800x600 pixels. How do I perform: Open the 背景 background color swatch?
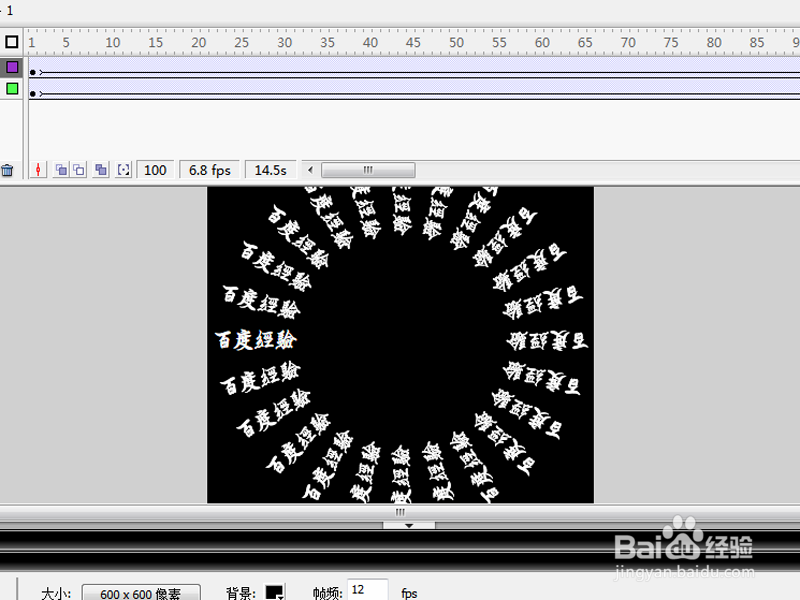274,592
